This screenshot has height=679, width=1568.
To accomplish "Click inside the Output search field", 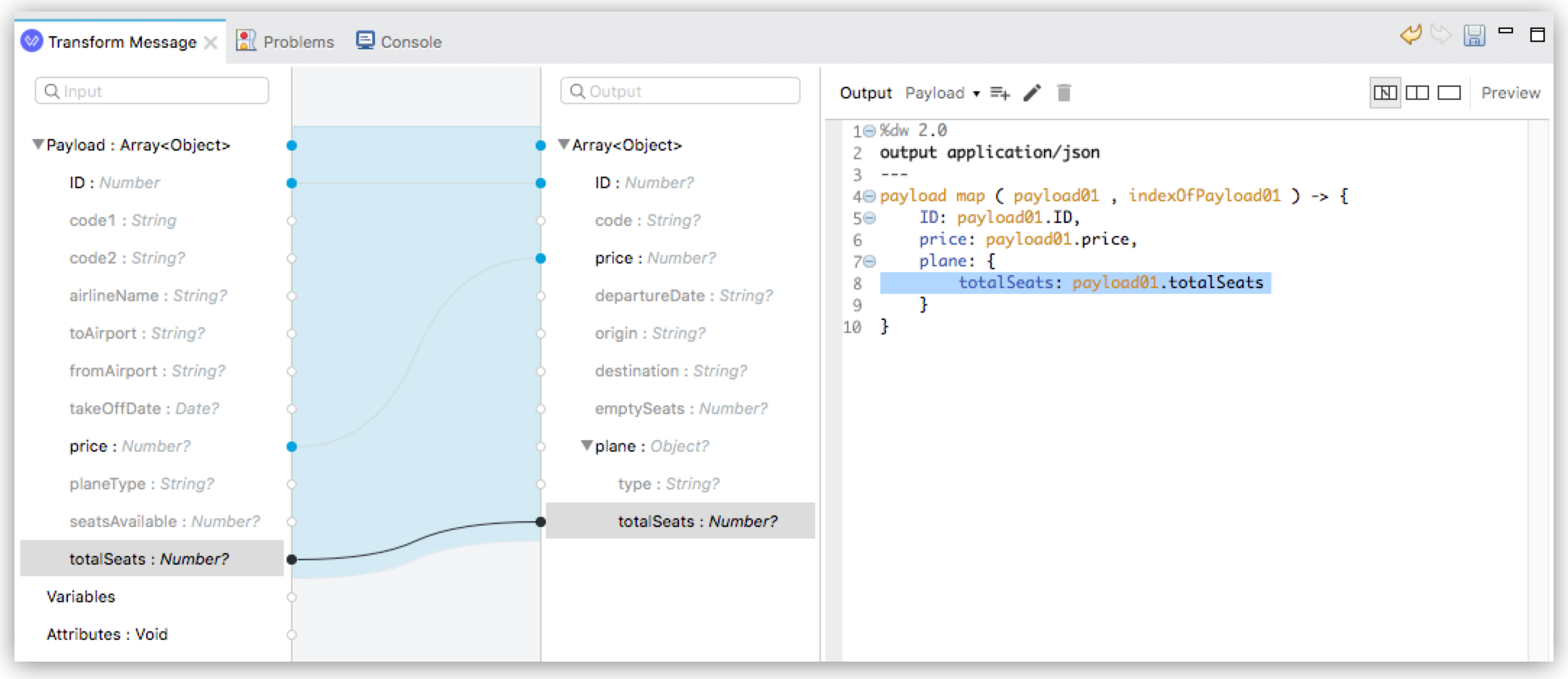I will tap(680, 90).
